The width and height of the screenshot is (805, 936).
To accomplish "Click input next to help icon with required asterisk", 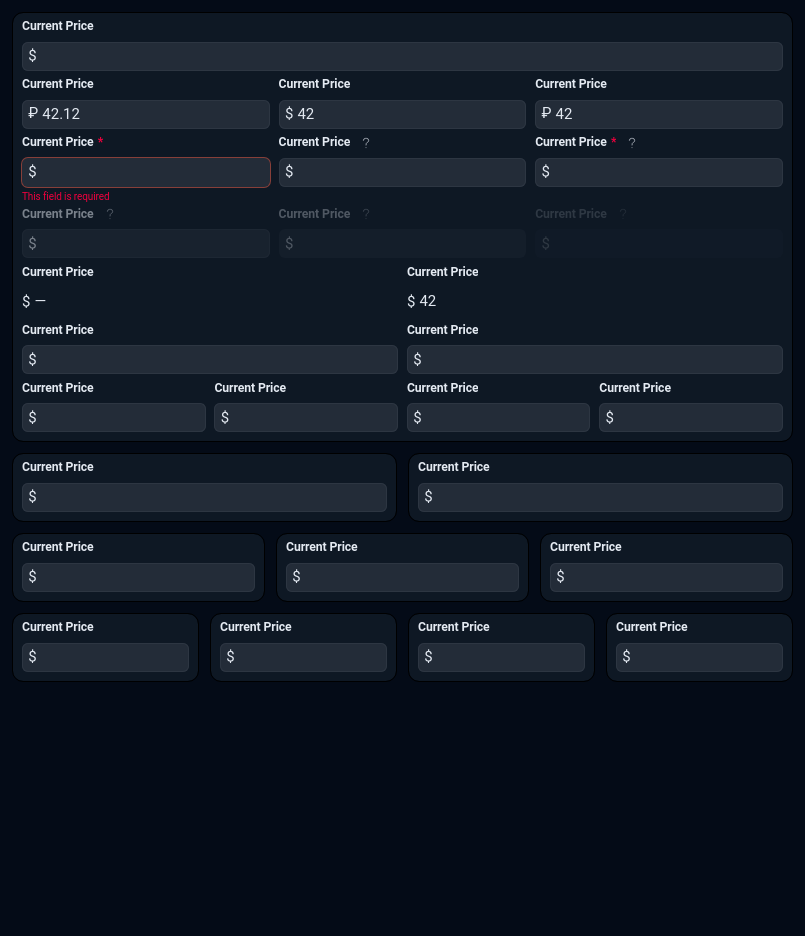I will click(x=658, y=172).
